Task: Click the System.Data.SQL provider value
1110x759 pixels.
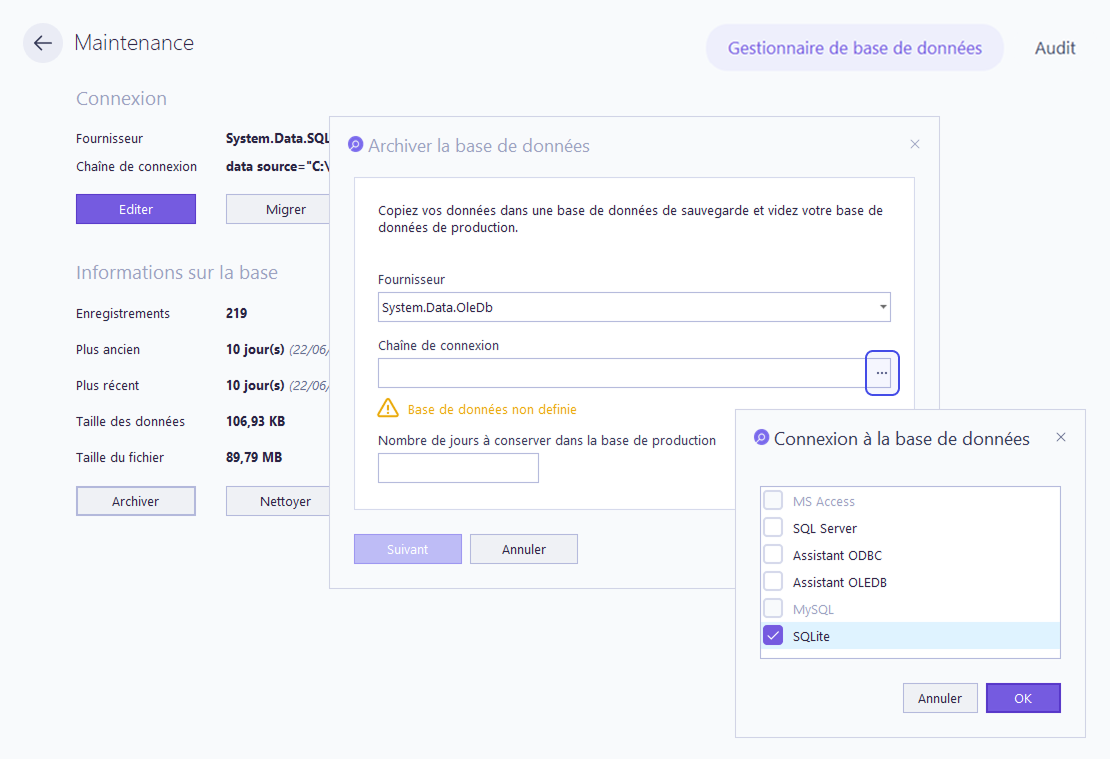Action: 278,138
